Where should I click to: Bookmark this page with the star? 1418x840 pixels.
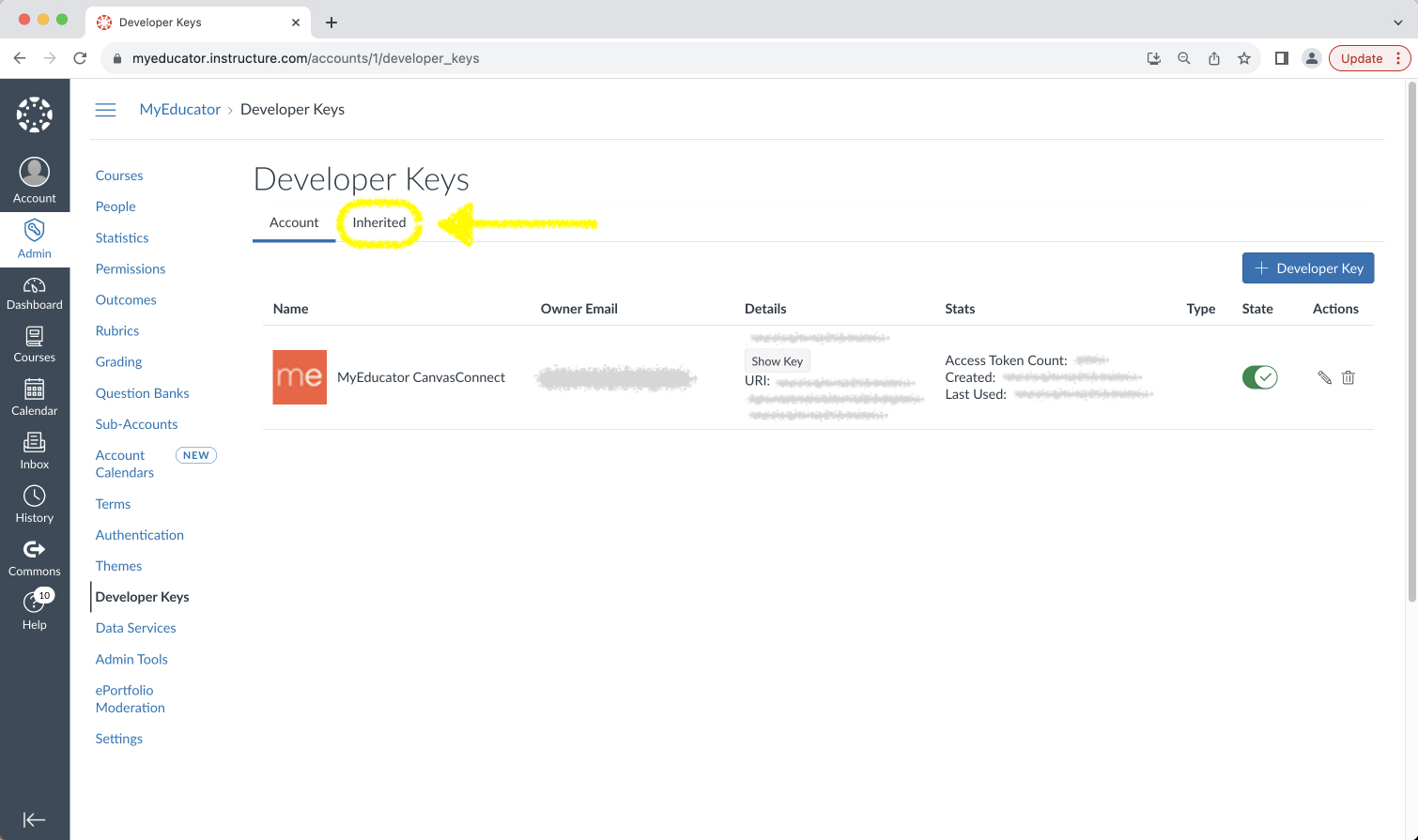tap(1244, 58)
